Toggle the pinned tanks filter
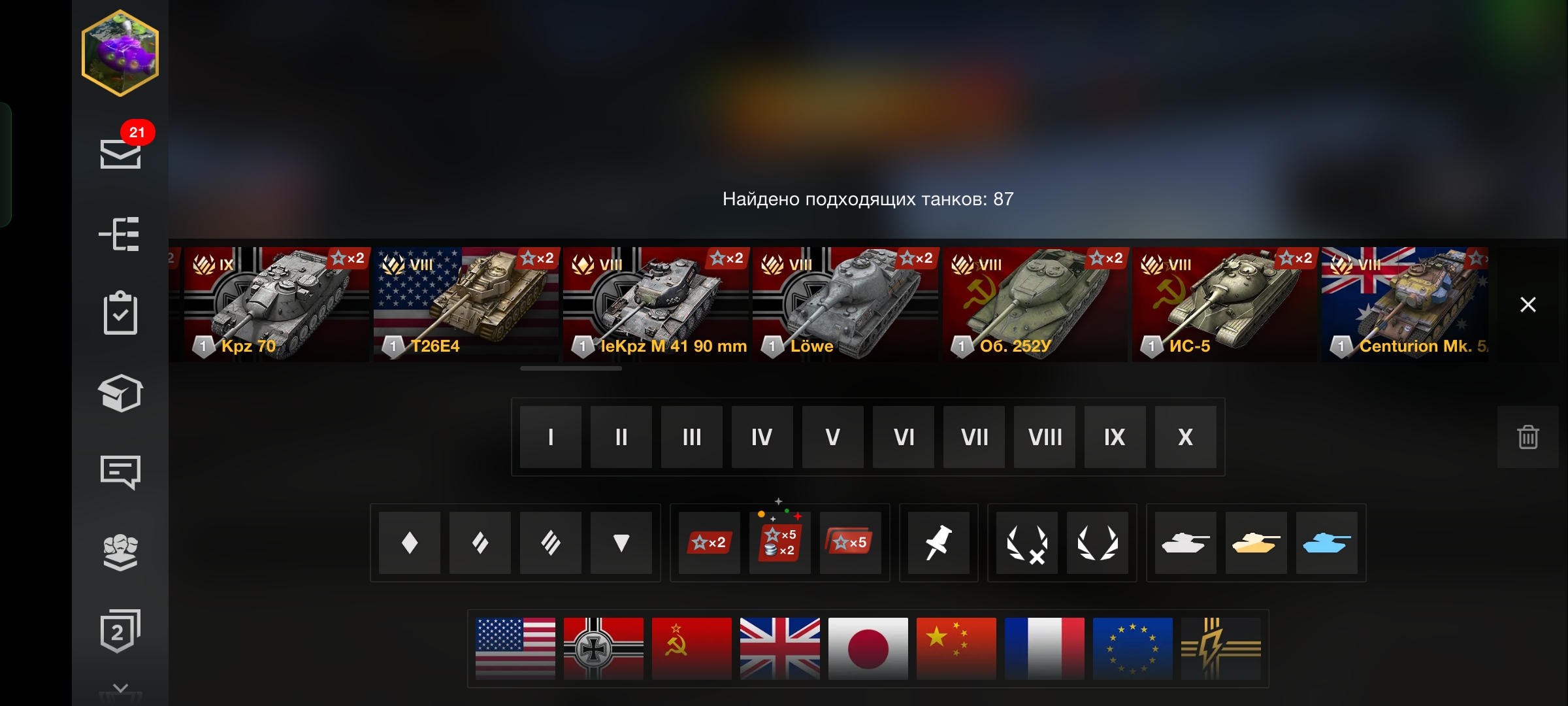Image resolution: width=1568 pixels, height=706 pixels. [x=938, y=543]
